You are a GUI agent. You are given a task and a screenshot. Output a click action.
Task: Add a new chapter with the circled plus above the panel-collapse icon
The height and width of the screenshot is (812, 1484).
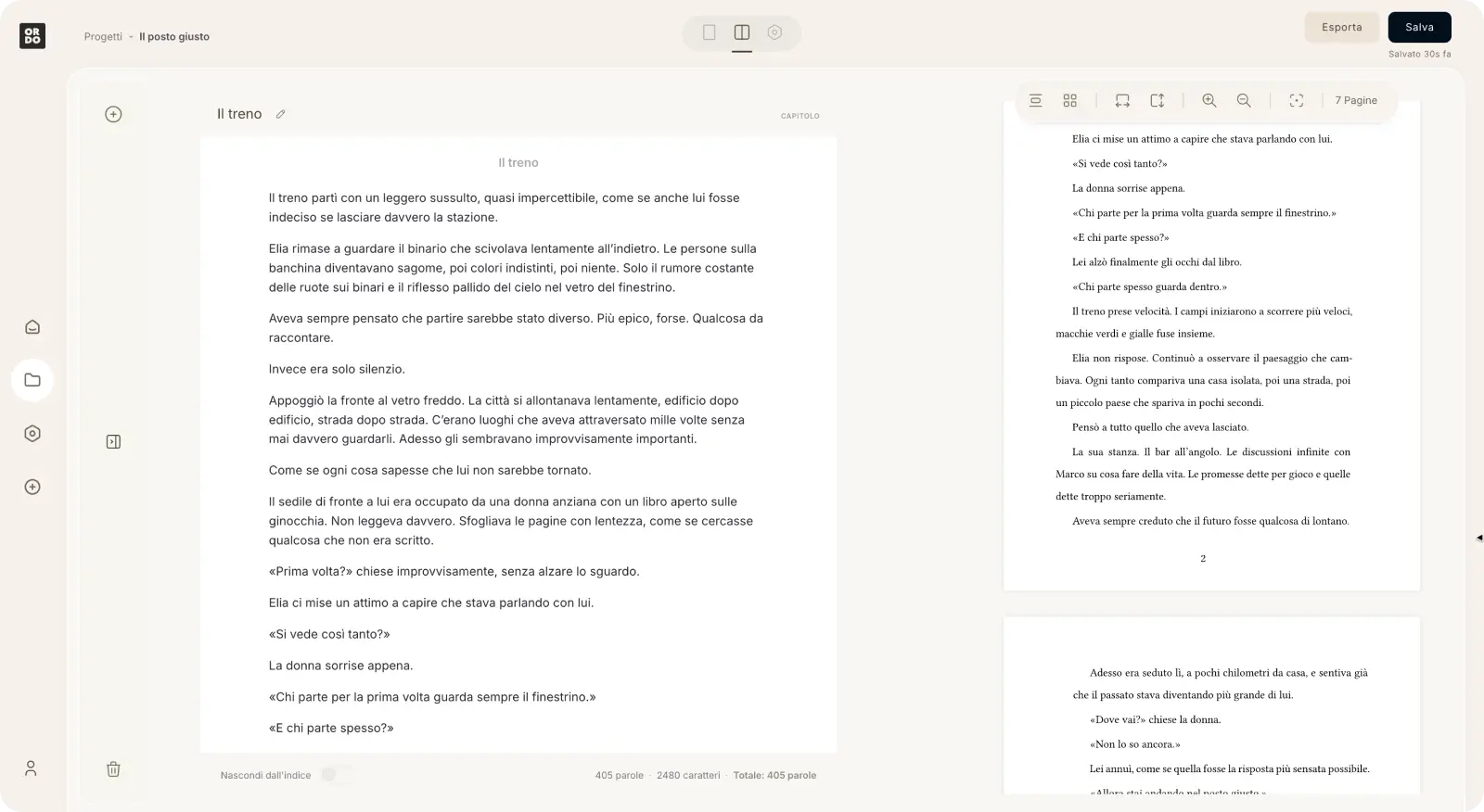click(113, 114)
